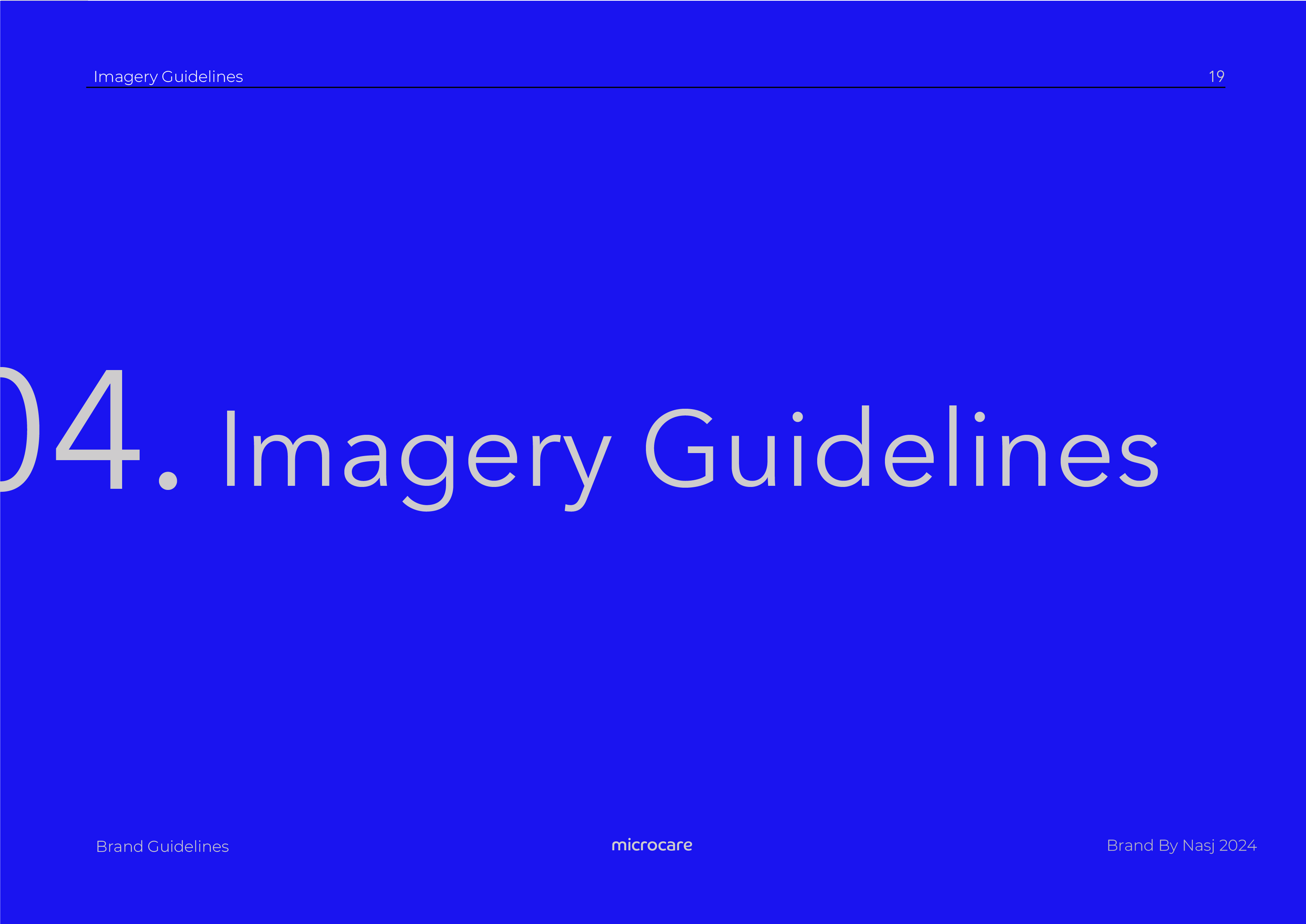Click the Brand Guidelines footer text
Image resolution: width=1306 pixels, height=924 pixels.
click(x=163, y=847)
